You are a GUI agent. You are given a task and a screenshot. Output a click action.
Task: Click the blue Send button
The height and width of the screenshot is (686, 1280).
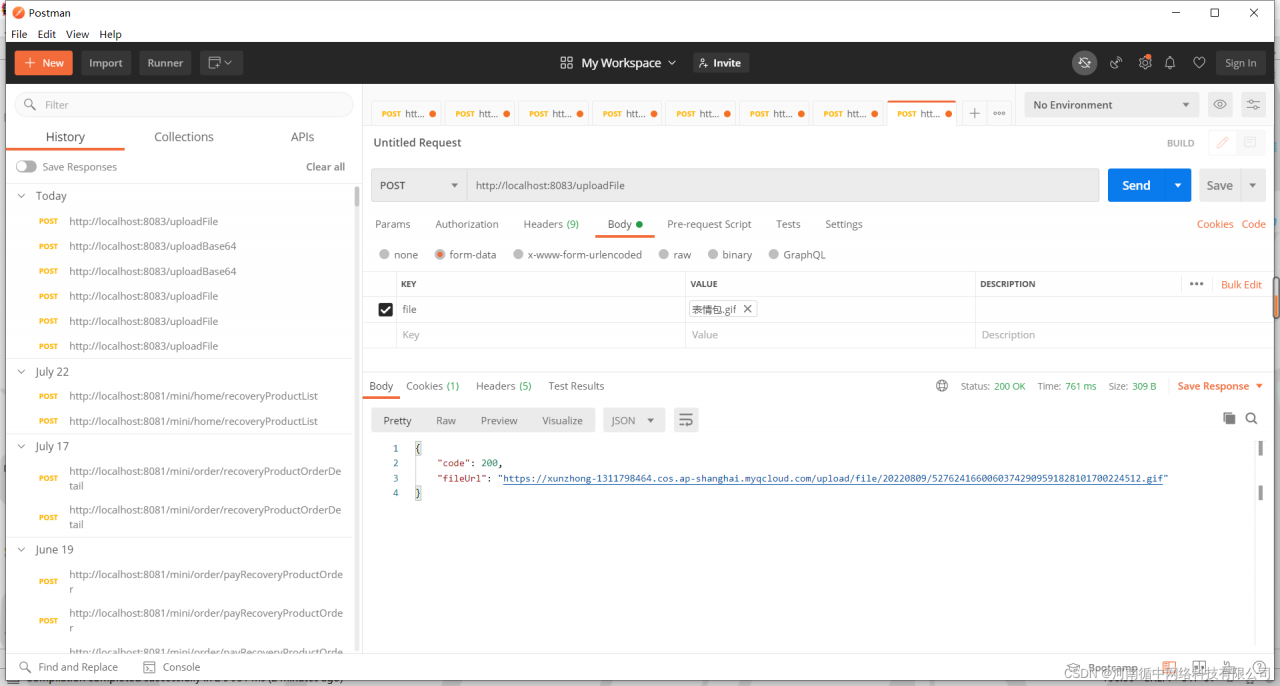pos(1136,185)
